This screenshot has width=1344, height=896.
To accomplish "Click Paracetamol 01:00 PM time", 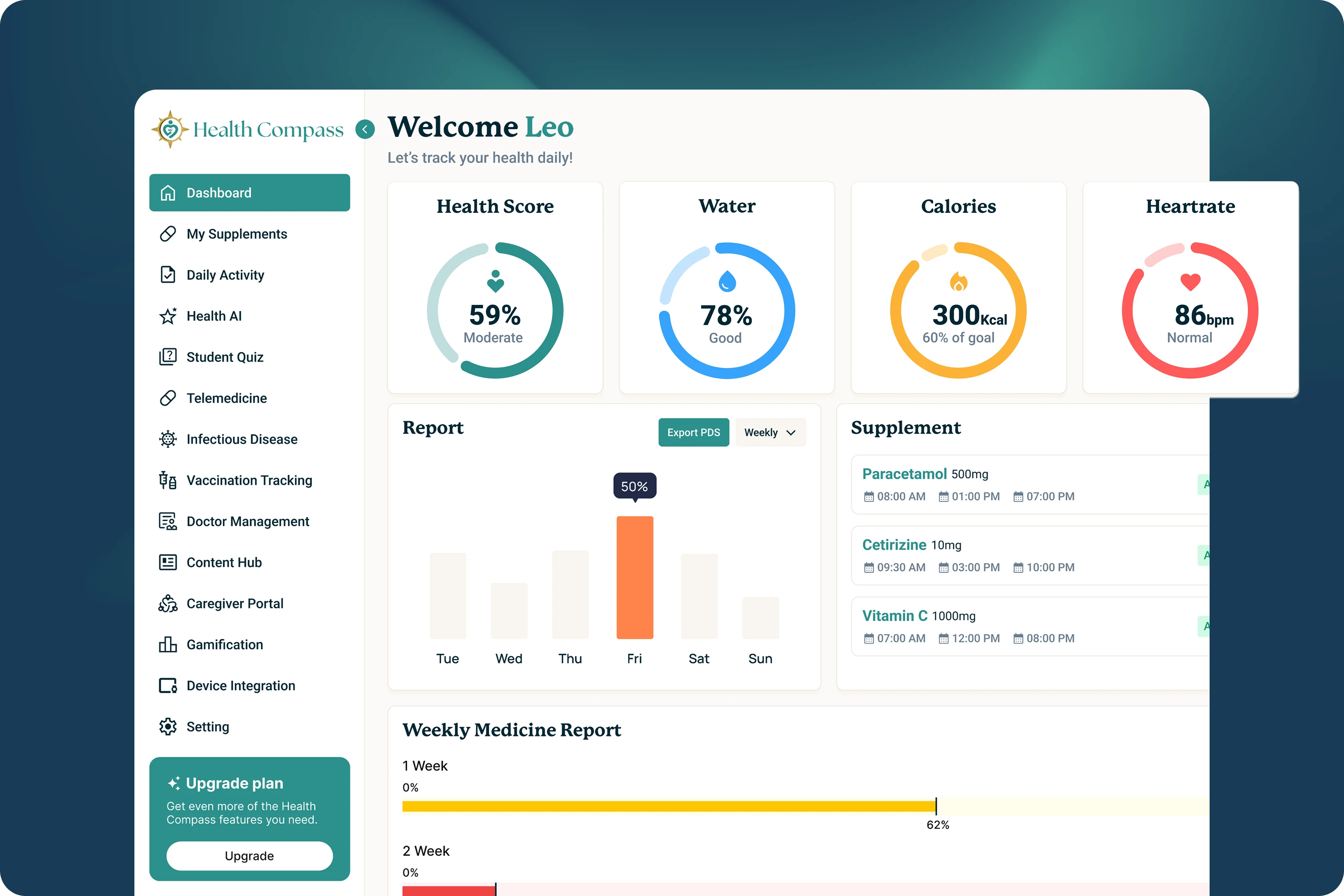I will click(976, 496).
